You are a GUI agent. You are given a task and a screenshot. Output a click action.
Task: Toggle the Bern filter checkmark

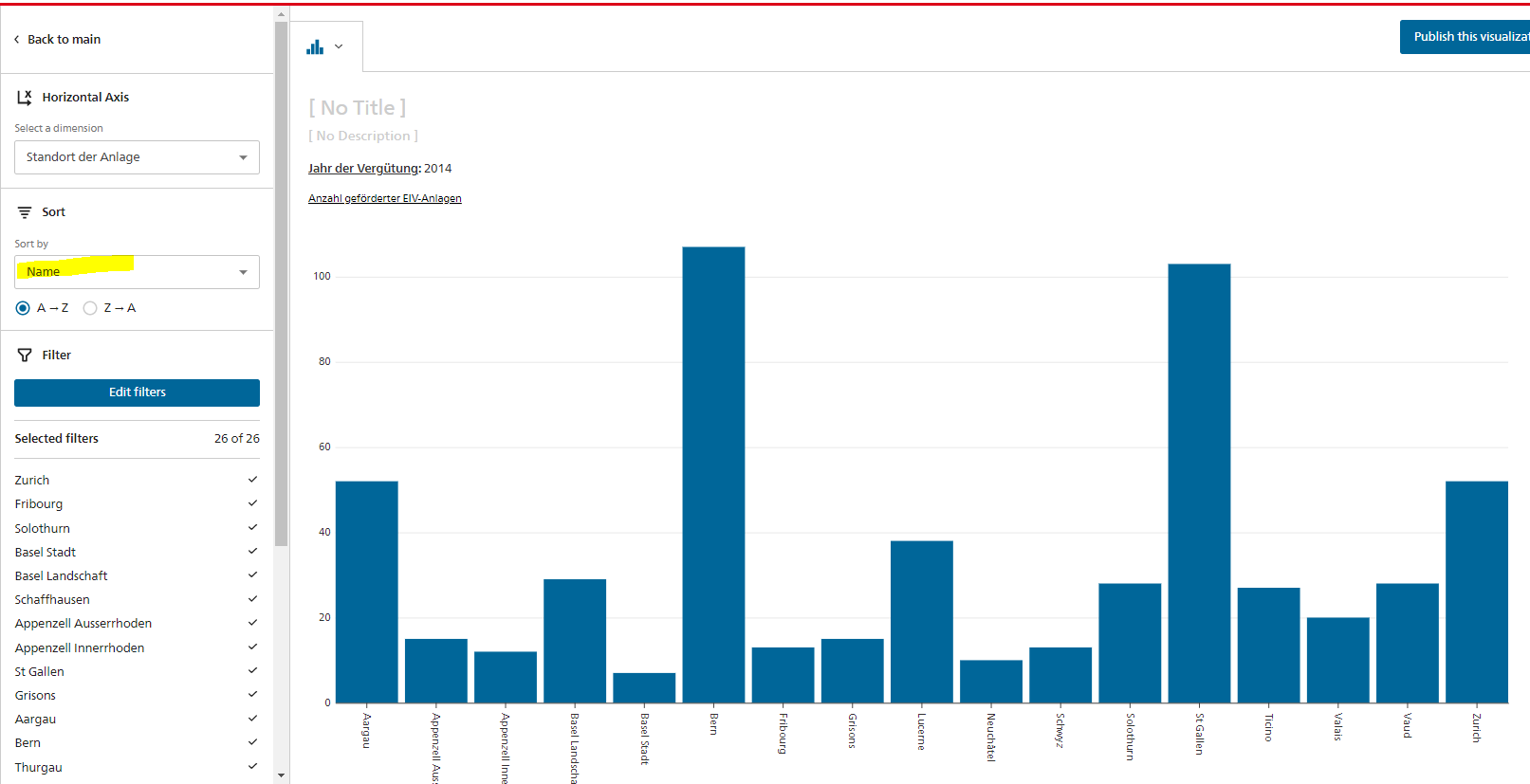pos(252,742)
